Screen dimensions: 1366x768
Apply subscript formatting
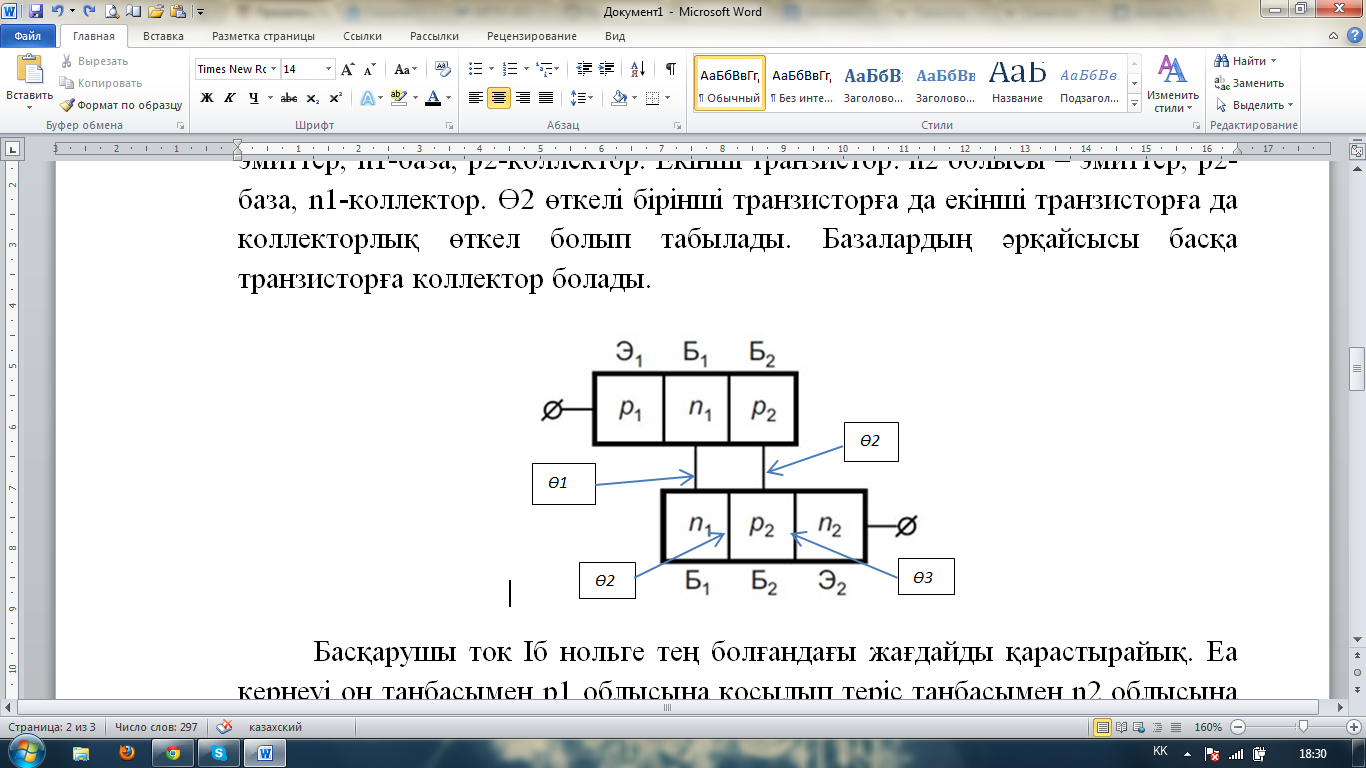(312, 98)
